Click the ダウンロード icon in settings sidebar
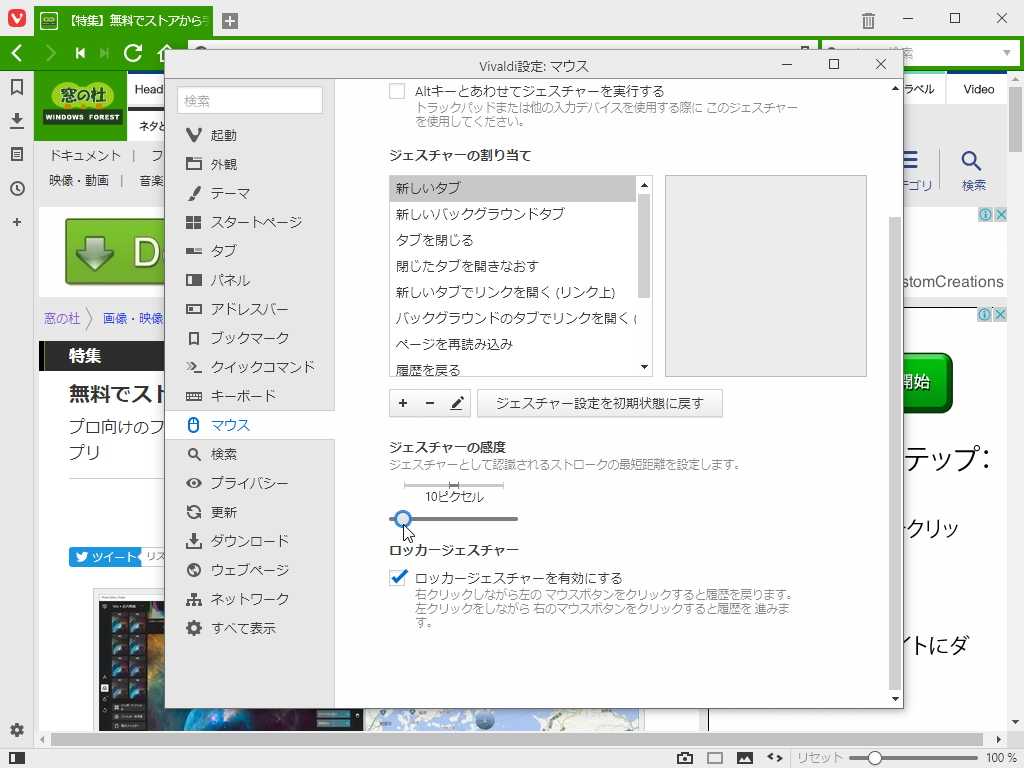The image size is (1024, 768). (194, 541)
